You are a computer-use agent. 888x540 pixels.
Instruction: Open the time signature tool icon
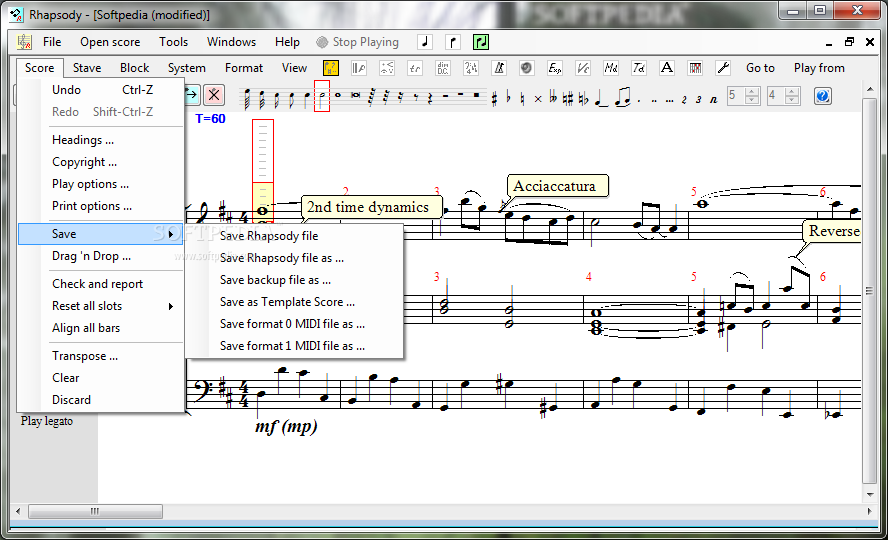point(471,68)
